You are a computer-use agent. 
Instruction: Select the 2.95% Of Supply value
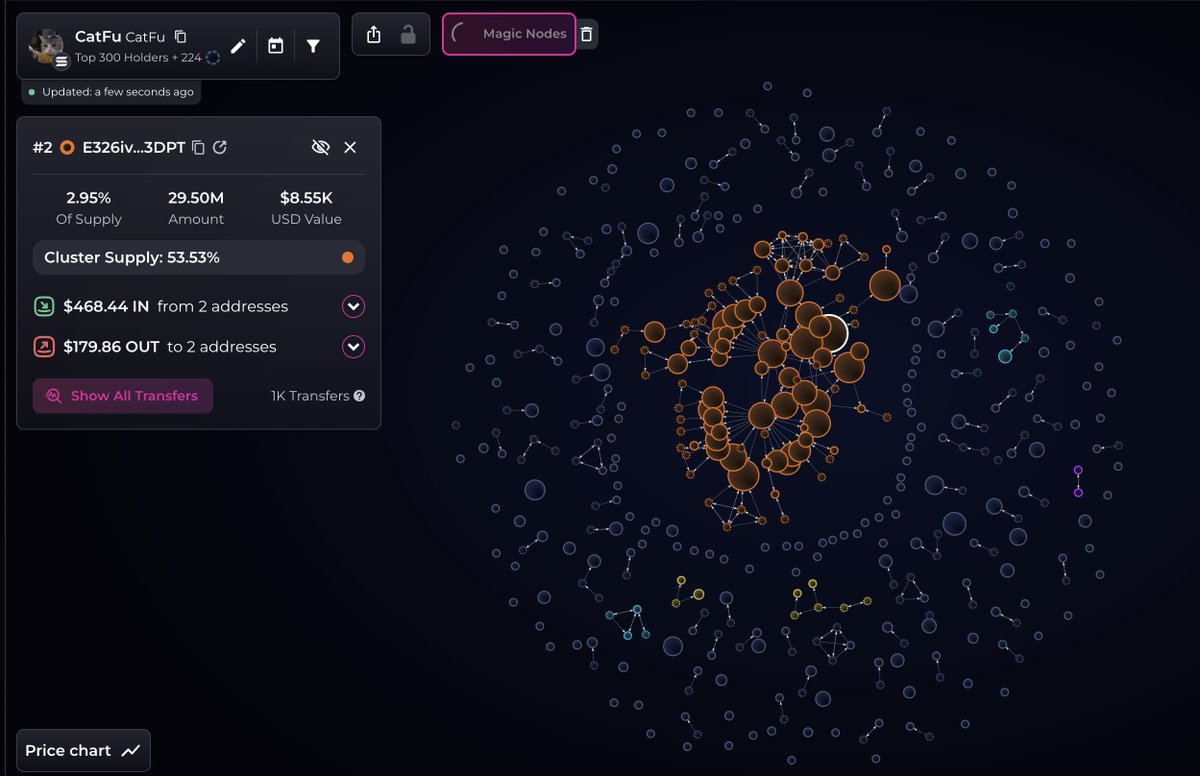pyautogui.click(x=89, y=198)
